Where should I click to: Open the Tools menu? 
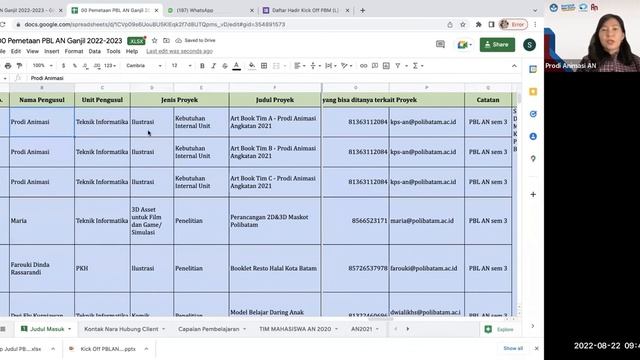click(x=113, y=51)
